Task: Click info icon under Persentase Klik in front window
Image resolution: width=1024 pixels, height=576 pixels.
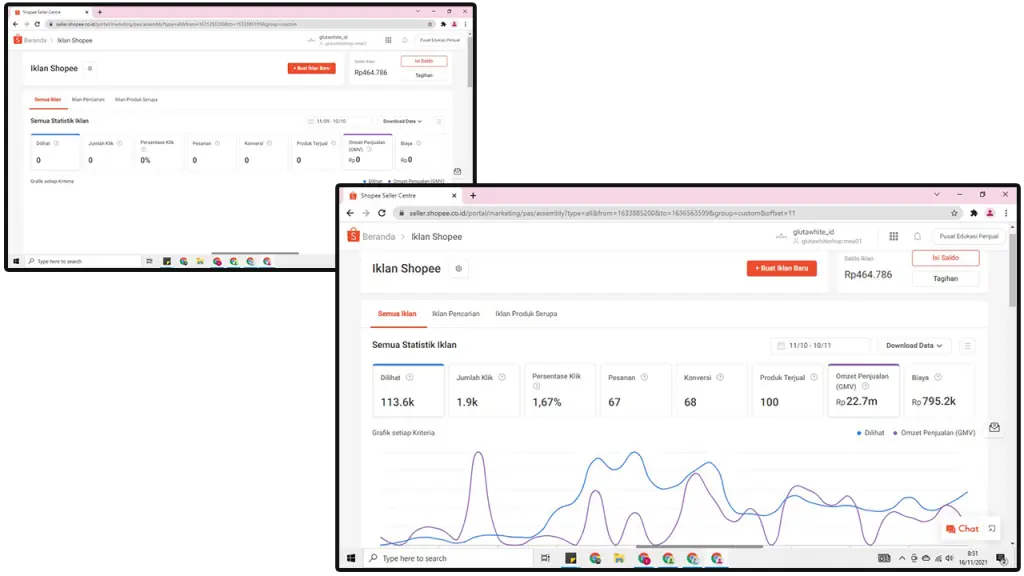Action: point(536,387)
